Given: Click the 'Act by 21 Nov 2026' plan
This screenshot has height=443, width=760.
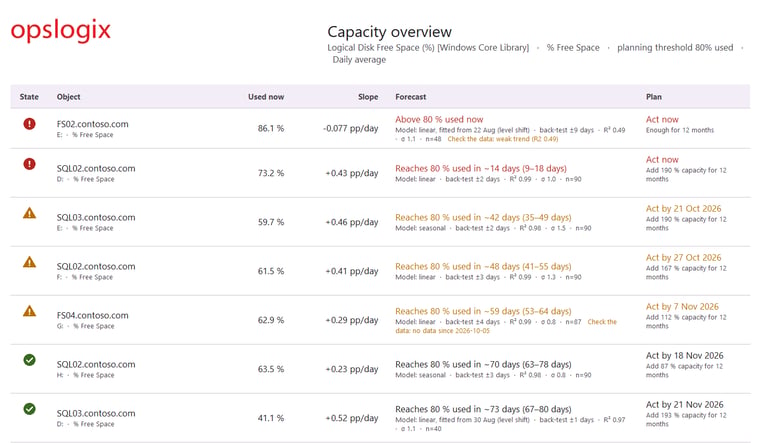Looking at the screenshot, I should click(684, 404).
